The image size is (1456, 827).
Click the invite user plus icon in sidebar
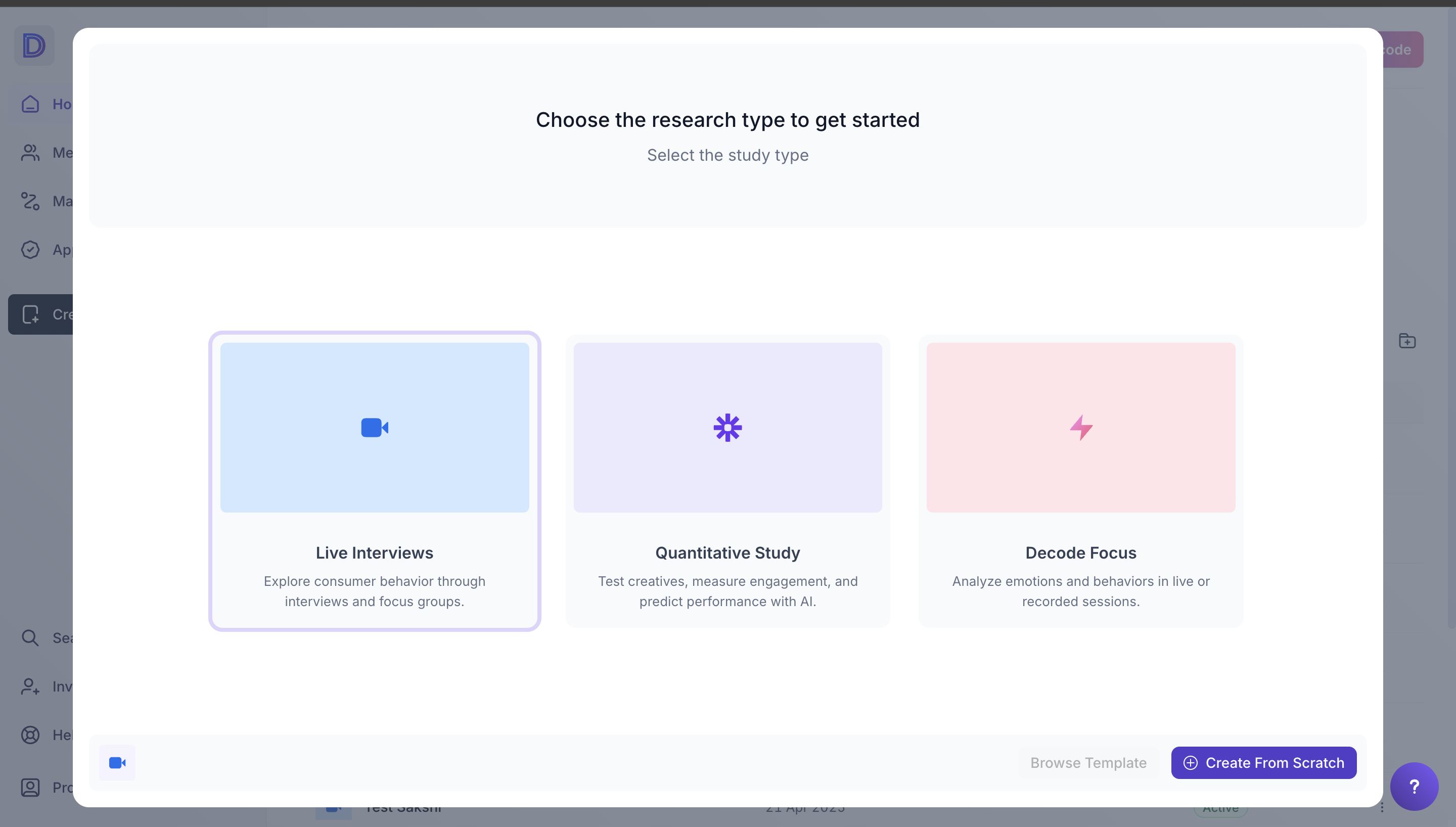pos(30,686)
